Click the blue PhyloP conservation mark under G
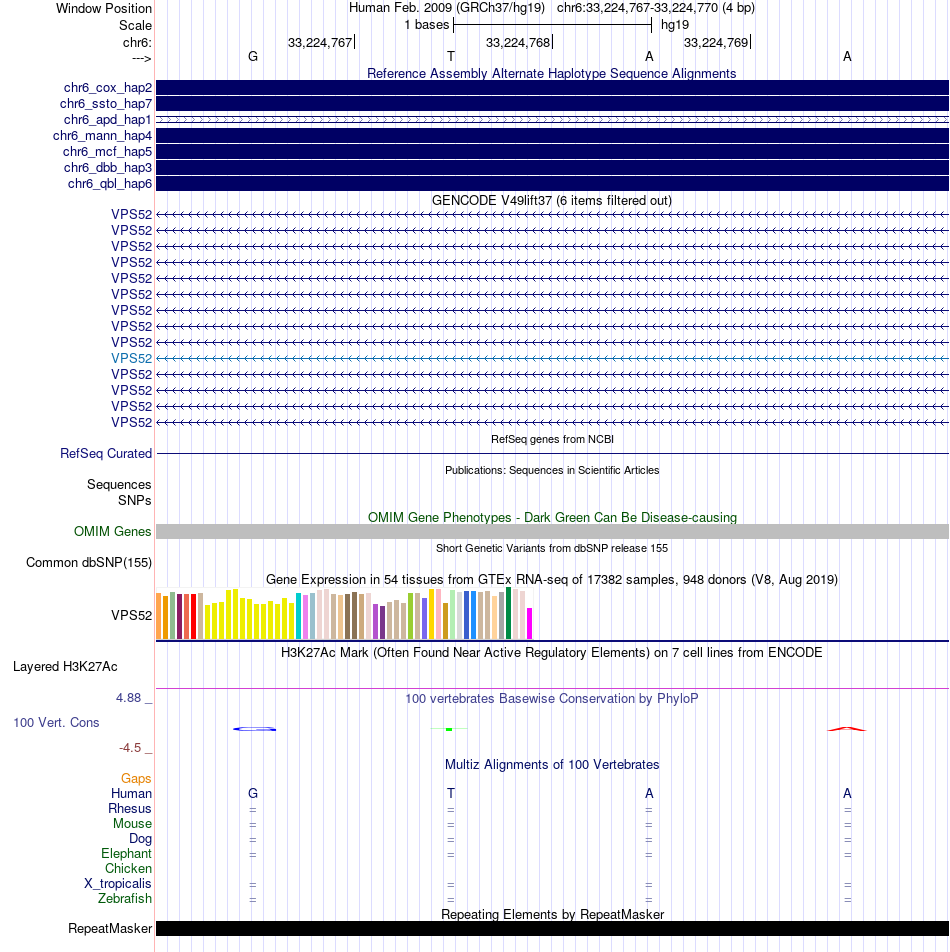 254,729
